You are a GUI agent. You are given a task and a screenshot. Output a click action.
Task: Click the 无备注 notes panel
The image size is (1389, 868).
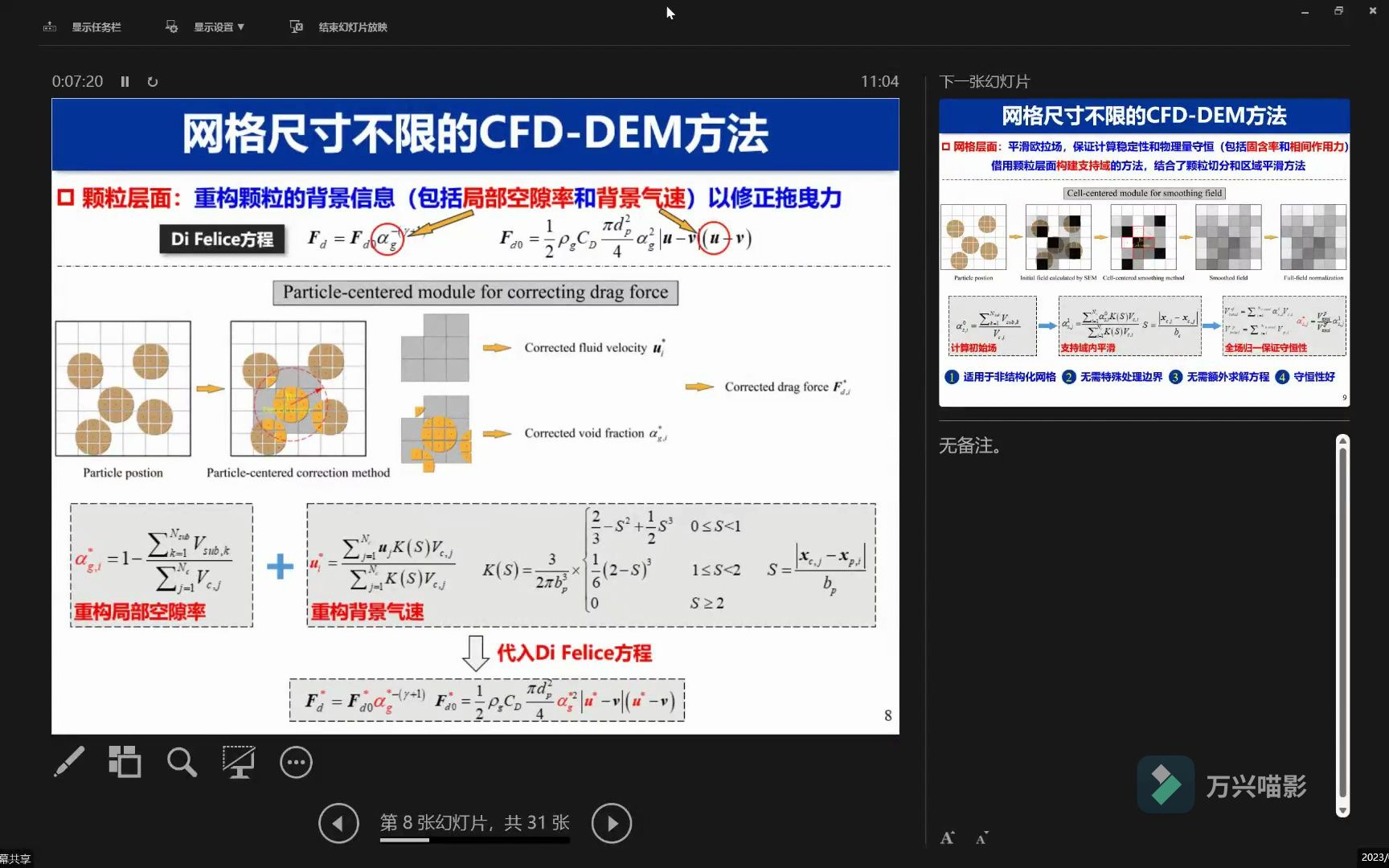(969, 446)
